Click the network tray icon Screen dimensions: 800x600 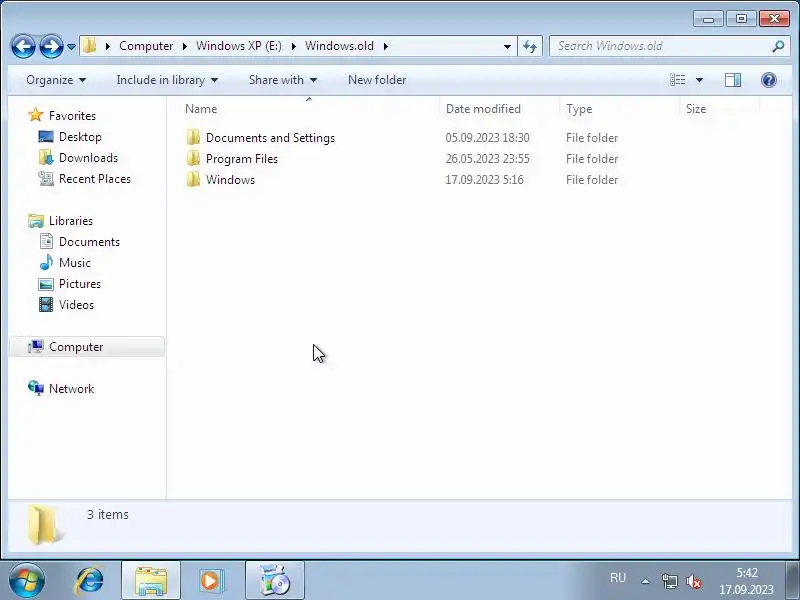[x=669, y=581]
